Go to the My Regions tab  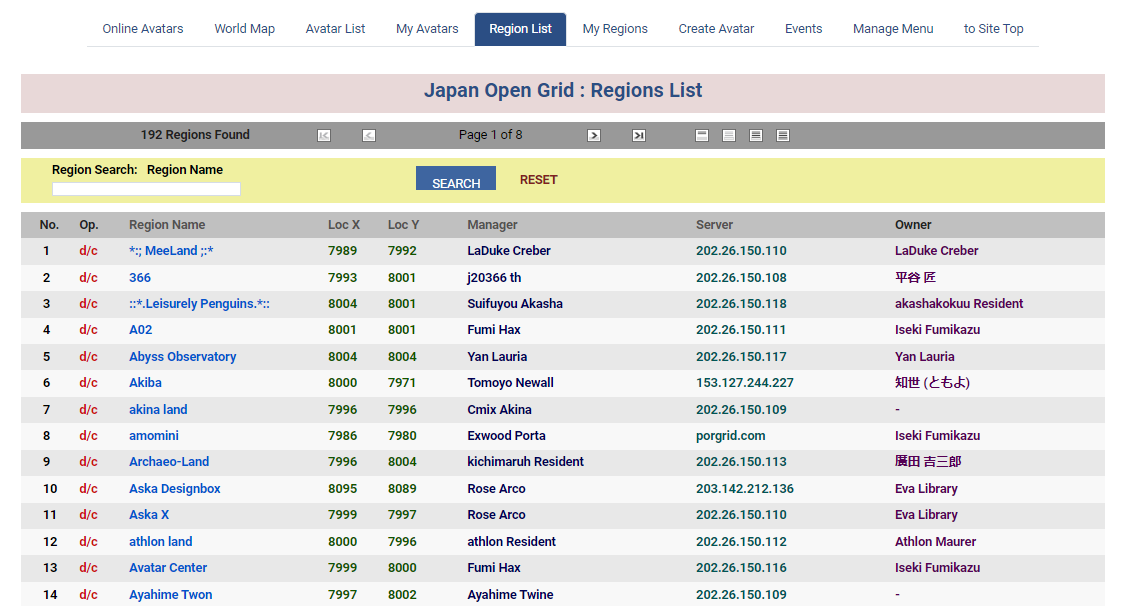coord(615,29)
